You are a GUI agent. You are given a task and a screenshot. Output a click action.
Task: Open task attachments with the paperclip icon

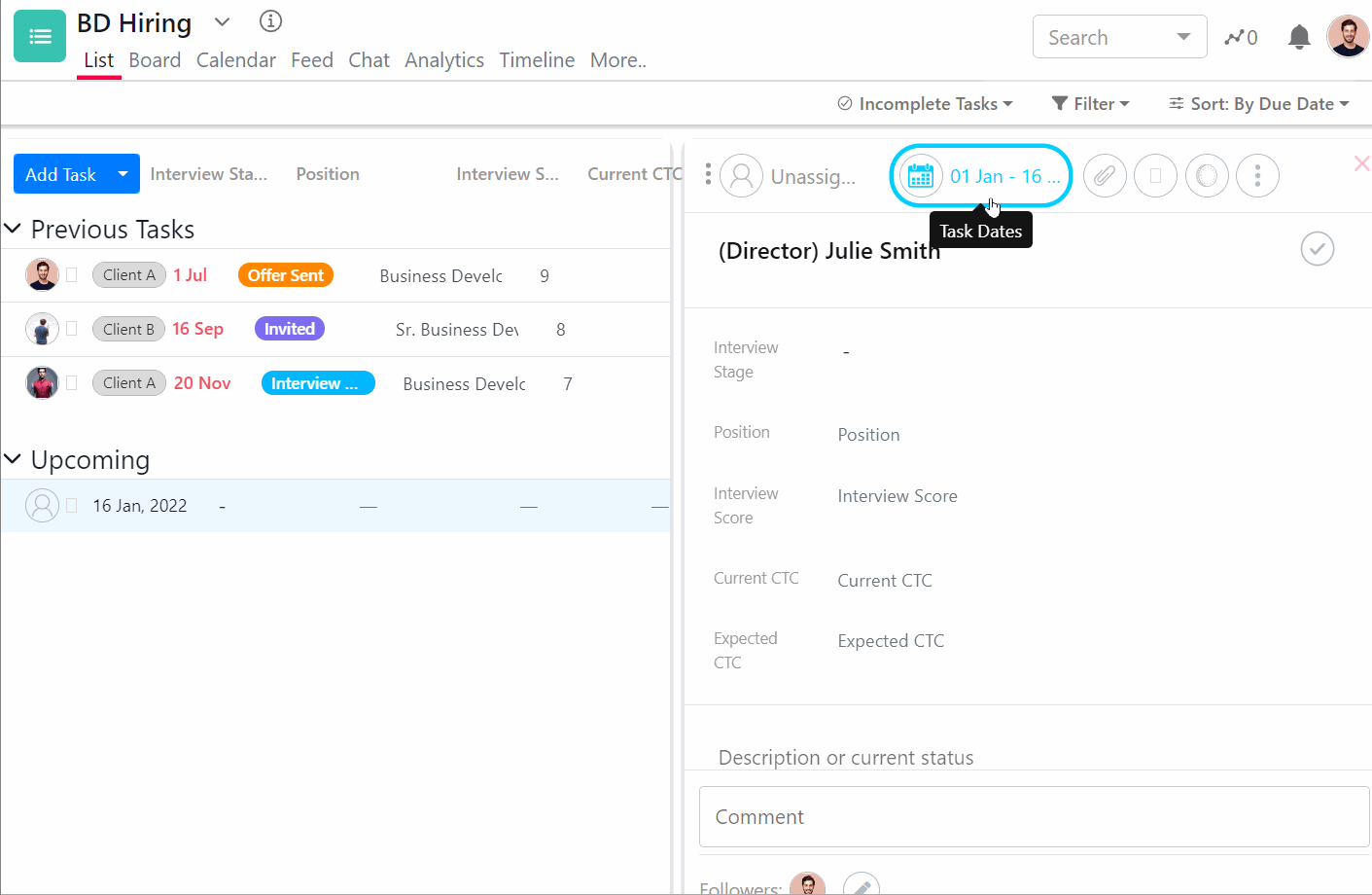pos(1105,175)
